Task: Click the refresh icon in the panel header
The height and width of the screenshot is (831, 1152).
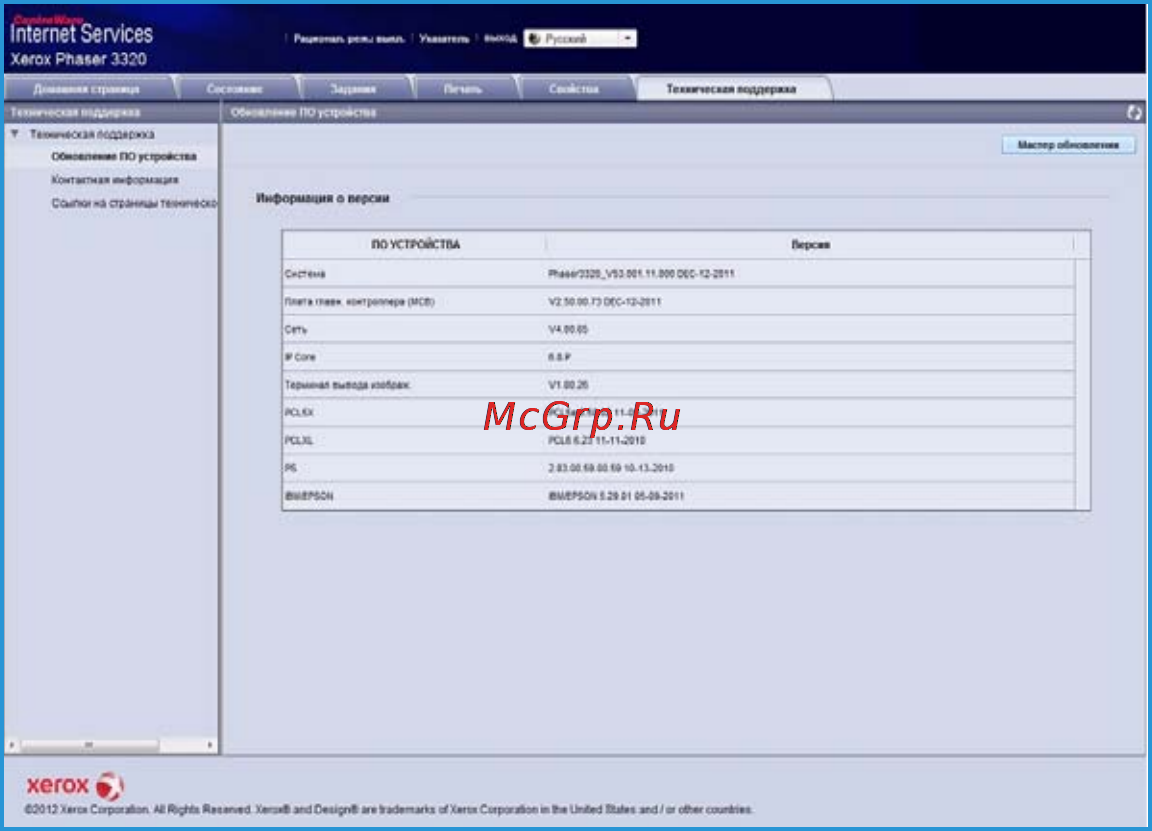Action: [x=1134, y=112]
